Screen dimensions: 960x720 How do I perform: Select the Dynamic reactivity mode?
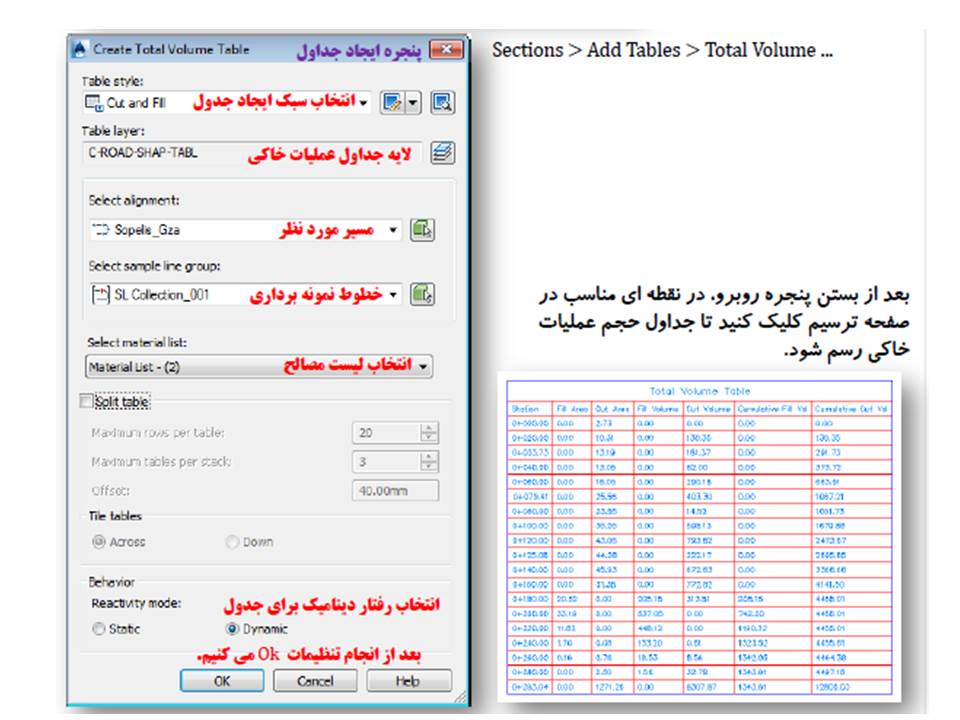click(x=232, y=629)
